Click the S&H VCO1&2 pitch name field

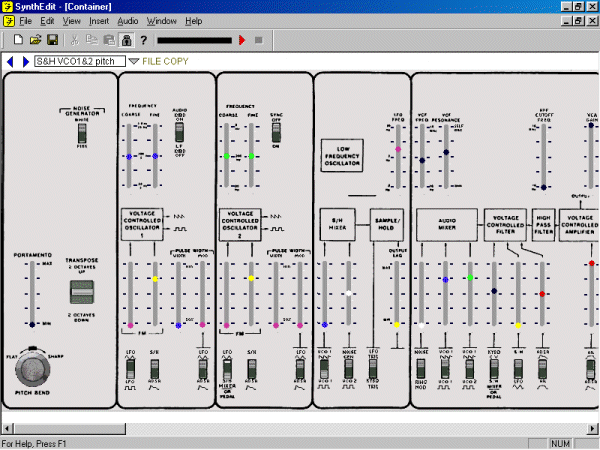79,62
